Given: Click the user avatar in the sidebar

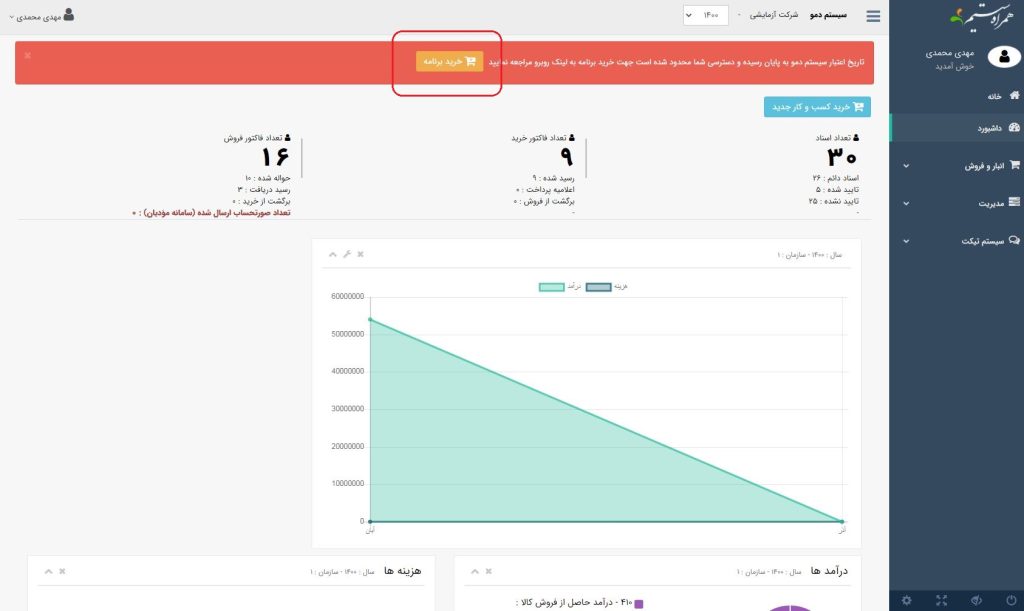Looking at the screenshot, I should point(1002,57).
